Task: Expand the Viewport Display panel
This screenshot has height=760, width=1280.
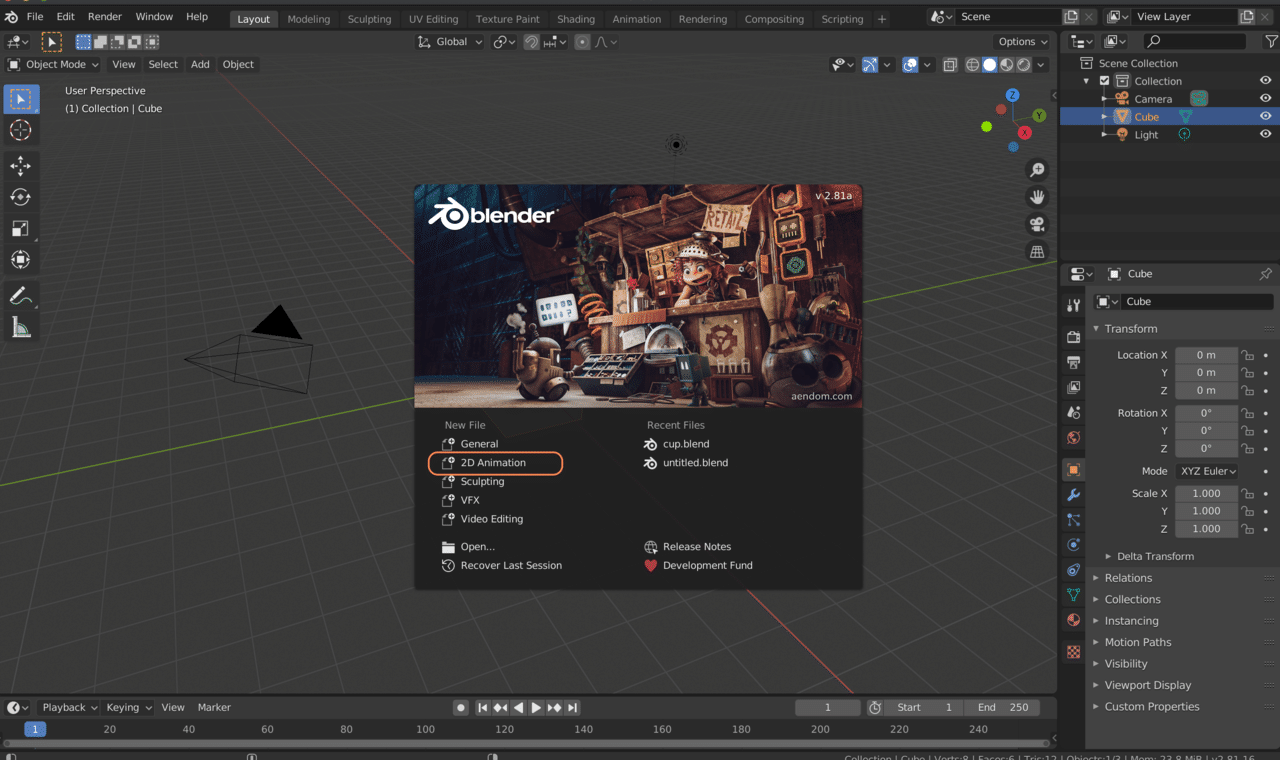Action: tap(1148, 685)
